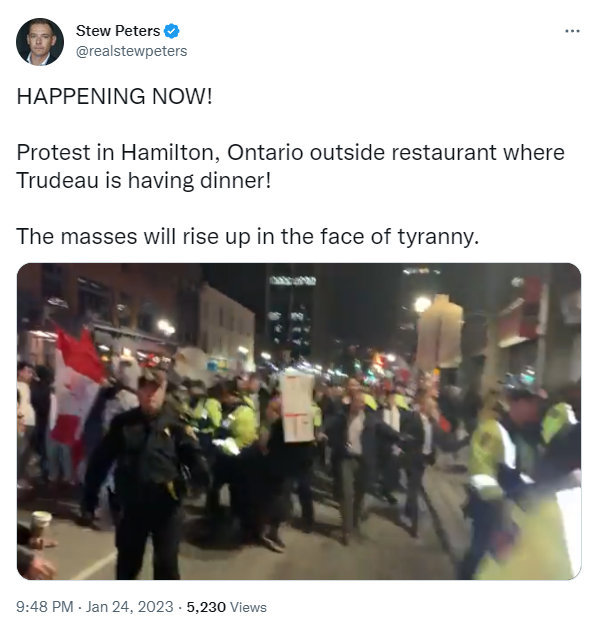
Task: Click the word Trudeau in the tweet
Action: [x=57, y=180]
